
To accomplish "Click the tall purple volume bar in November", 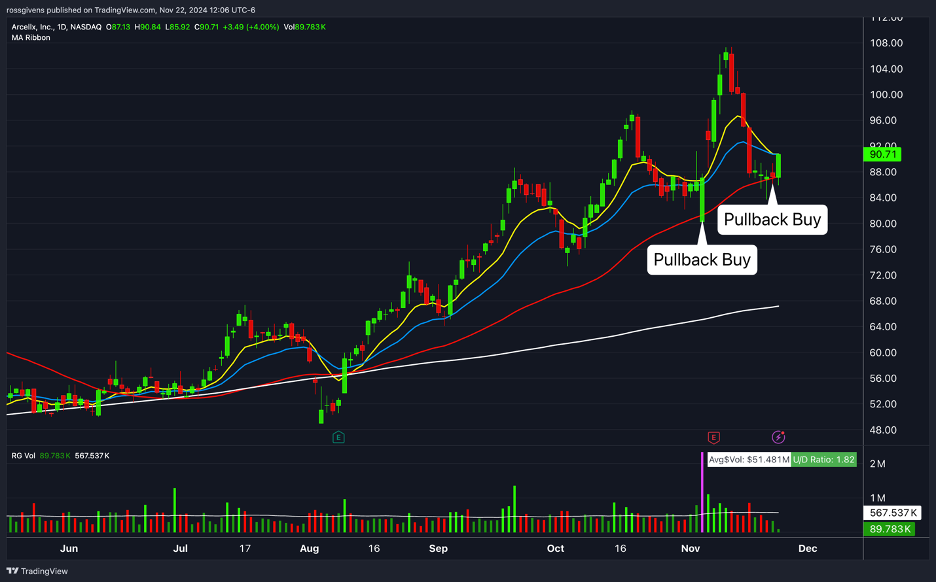I will point(702,492).
